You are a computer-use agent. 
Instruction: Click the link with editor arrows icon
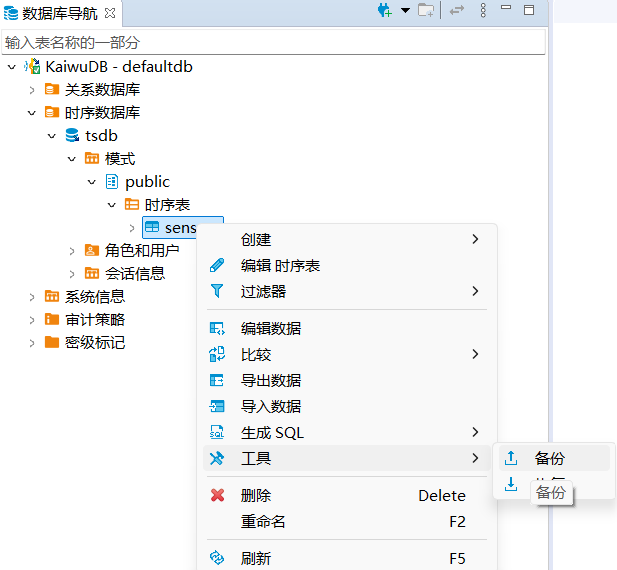click(x=457, y=10)
